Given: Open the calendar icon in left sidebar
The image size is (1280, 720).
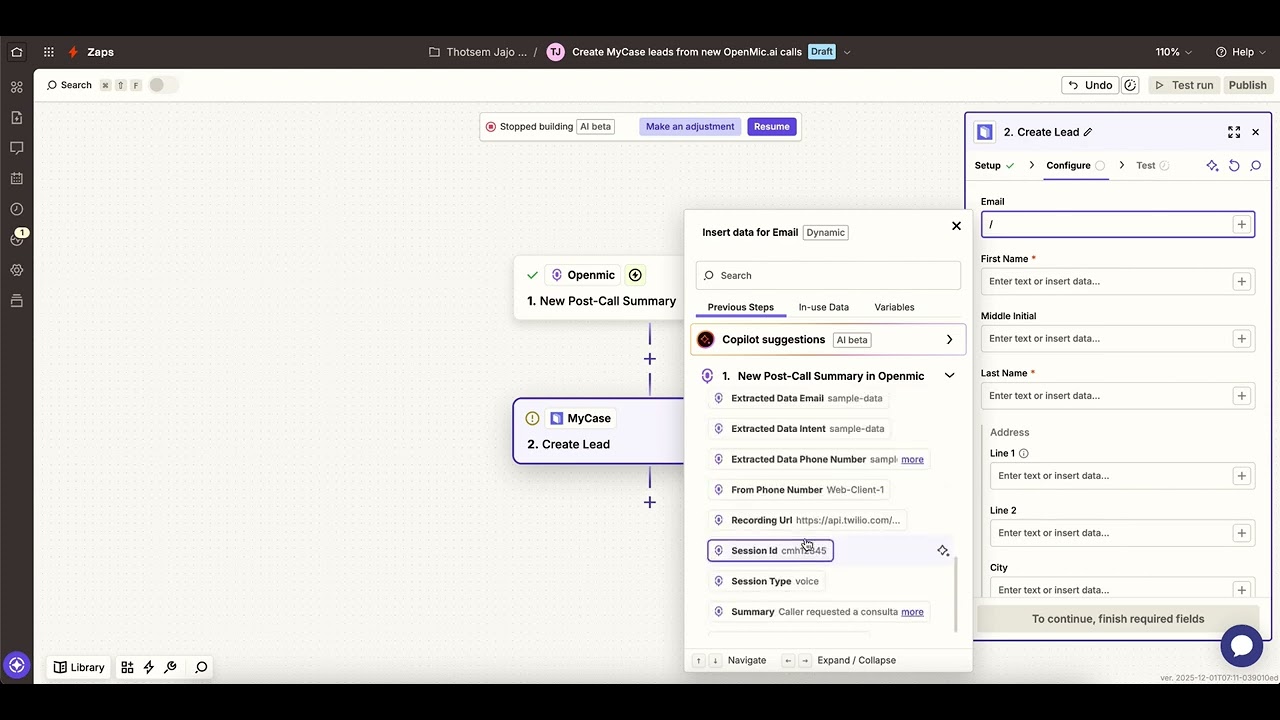Looking at the screenshot, I should coord(17,179).
